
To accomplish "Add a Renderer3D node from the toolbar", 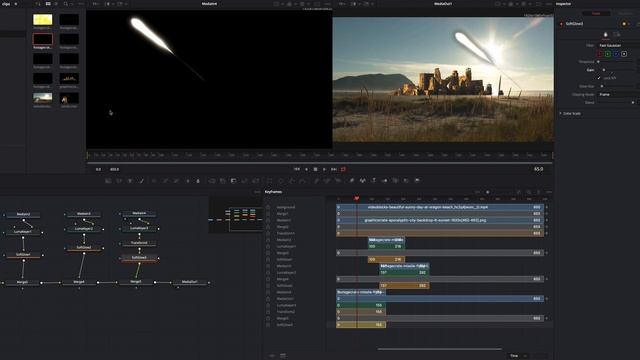I will tap(417, 180).
